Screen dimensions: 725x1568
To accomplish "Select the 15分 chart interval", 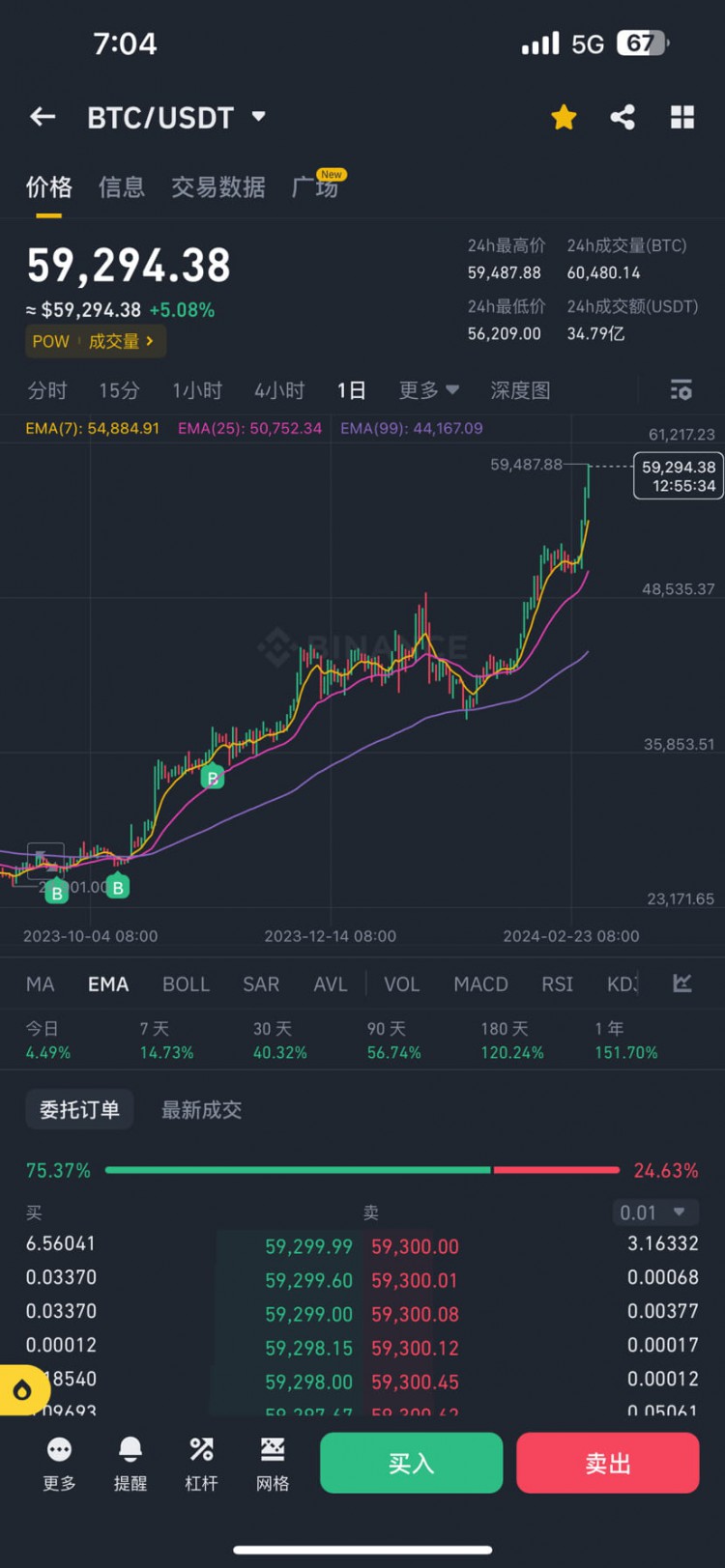I will [x=119, y=390].
